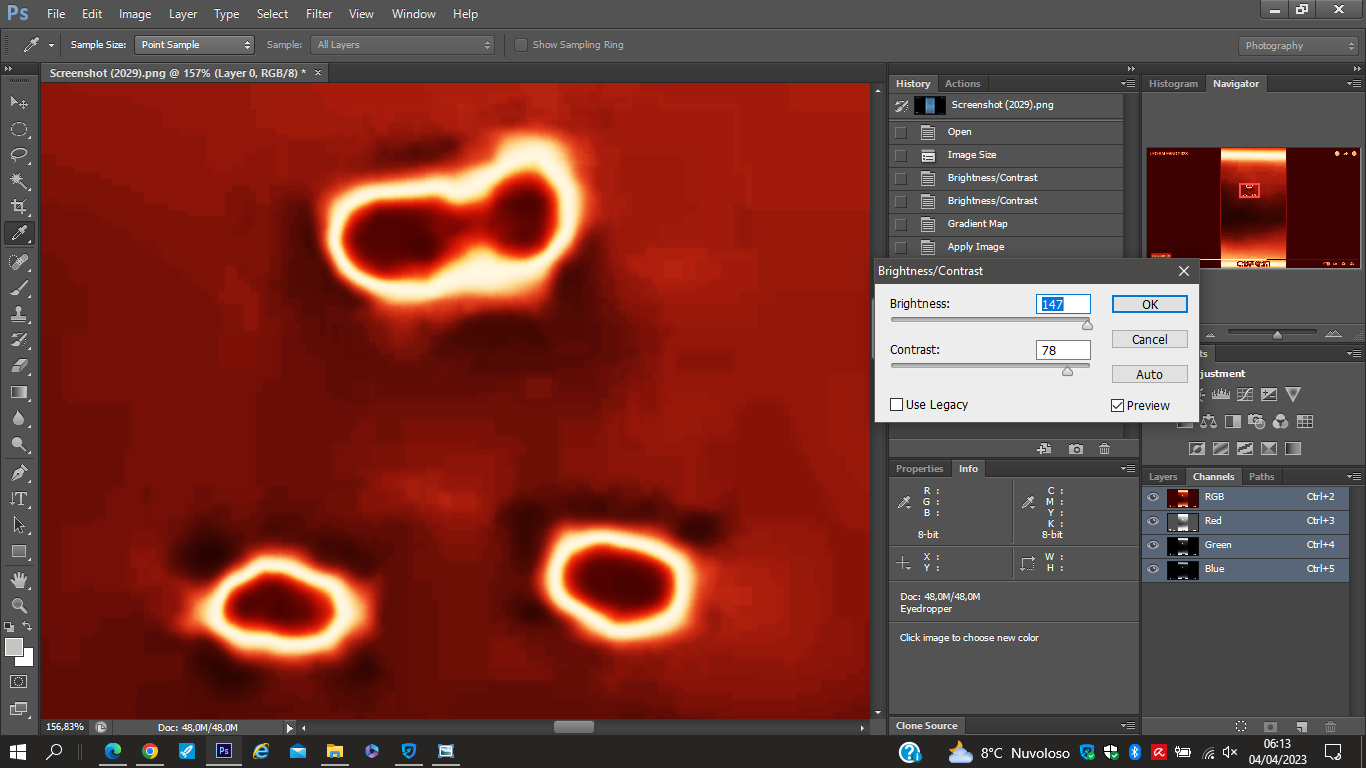Hide the Red channel visibility eye
1366x768 pixels.
coord(1153,521)
